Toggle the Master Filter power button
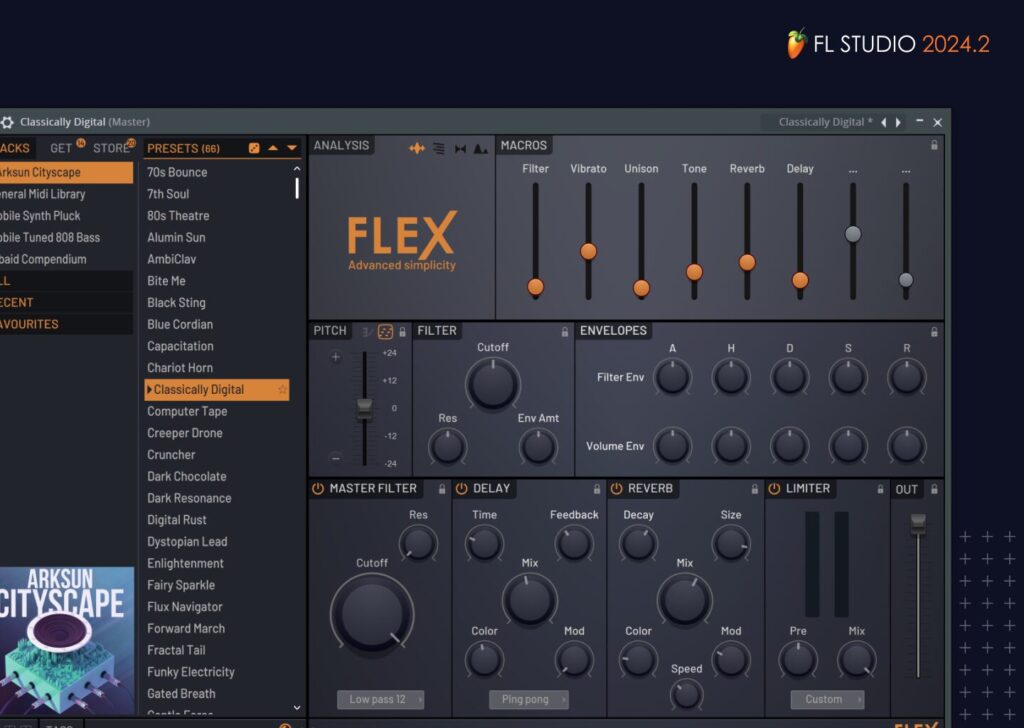 (x=318, y=489)
